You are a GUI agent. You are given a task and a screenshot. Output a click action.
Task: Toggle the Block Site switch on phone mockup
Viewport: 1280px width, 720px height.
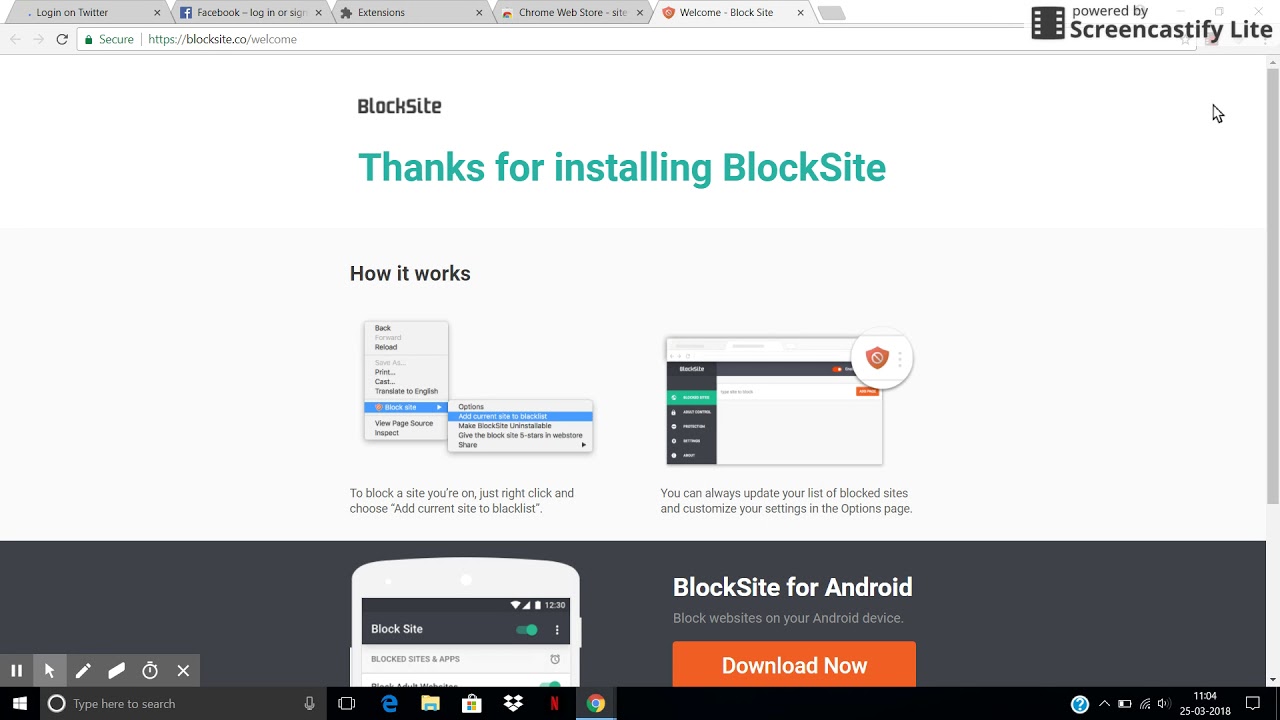pyautogui.click(x=527, y=629)
